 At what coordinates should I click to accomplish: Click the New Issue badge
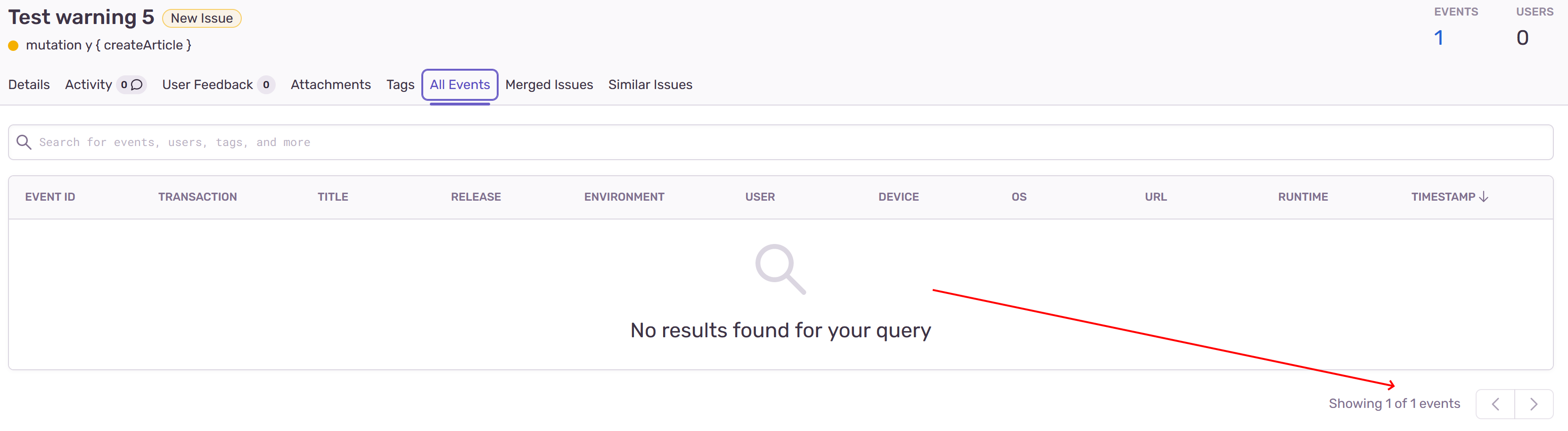pyautogui.click(x=201, y=17)
